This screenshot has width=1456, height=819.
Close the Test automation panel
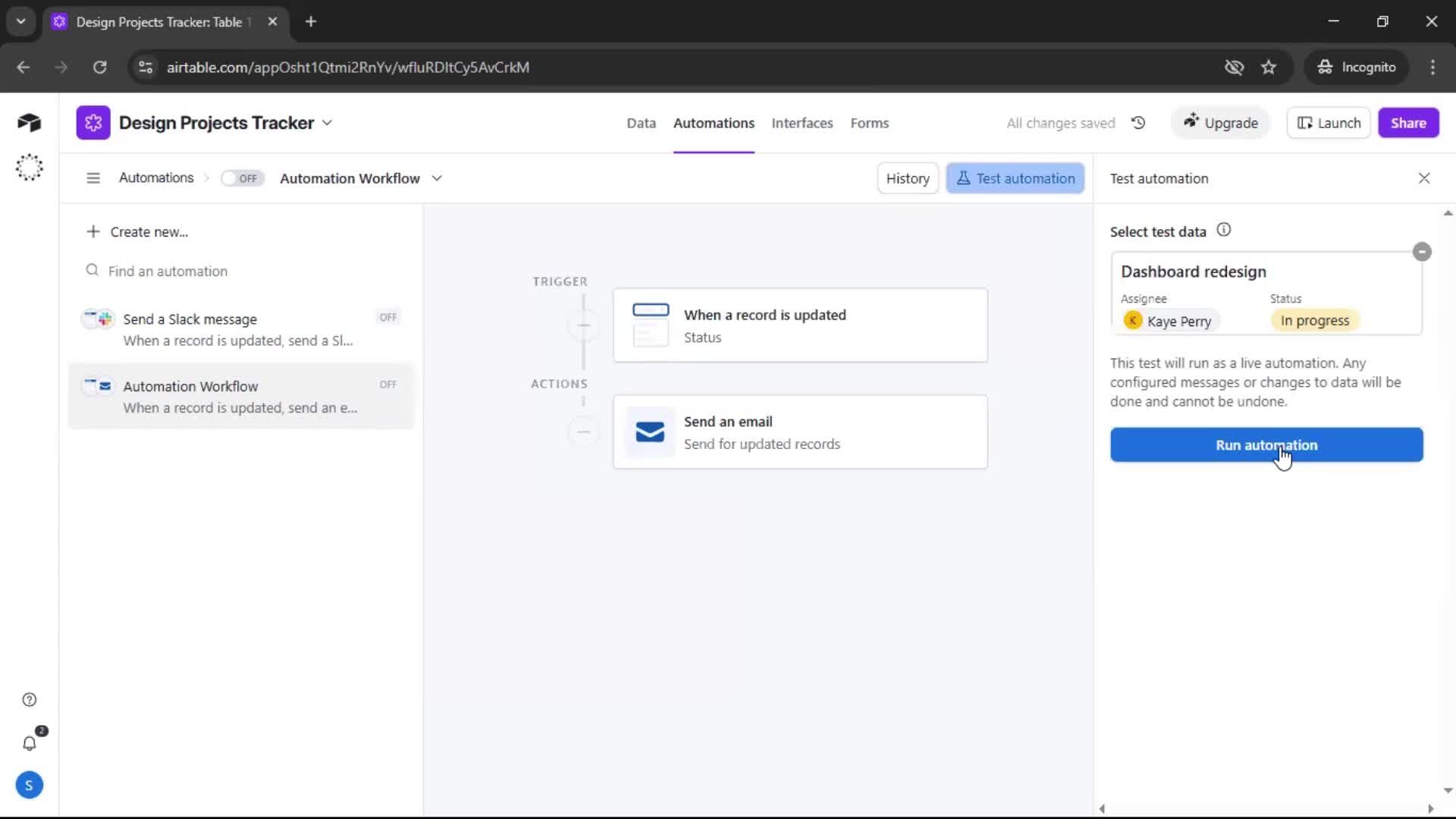(1424, 178)
